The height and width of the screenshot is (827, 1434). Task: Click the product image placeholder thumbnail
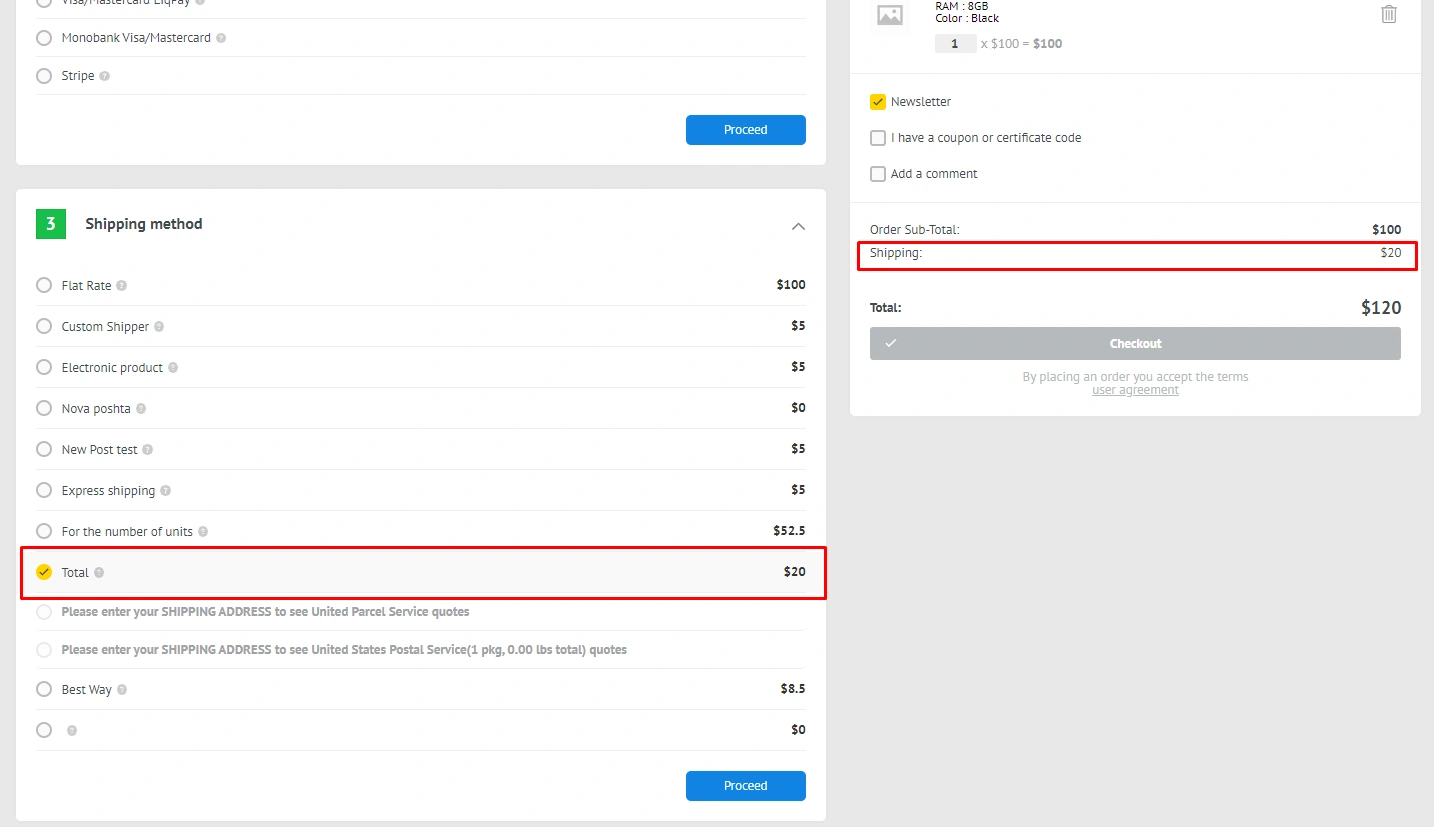(x=889, y=15)
